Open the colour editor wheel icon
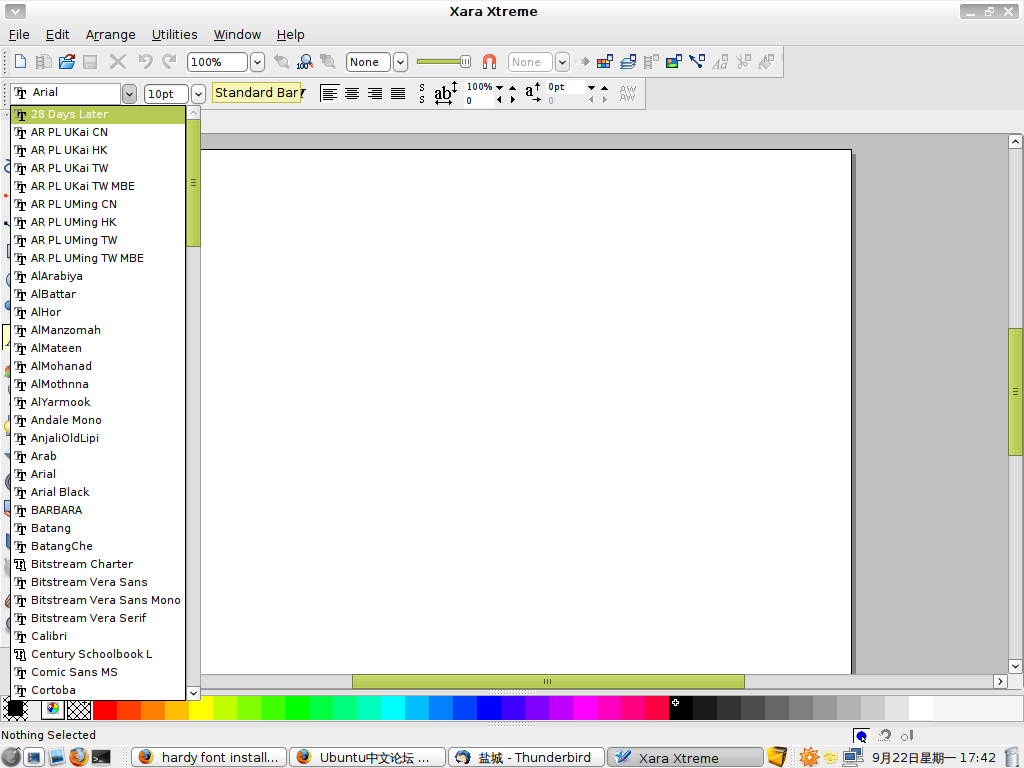This screenshot has height=768, width=1024. point(53,709)
